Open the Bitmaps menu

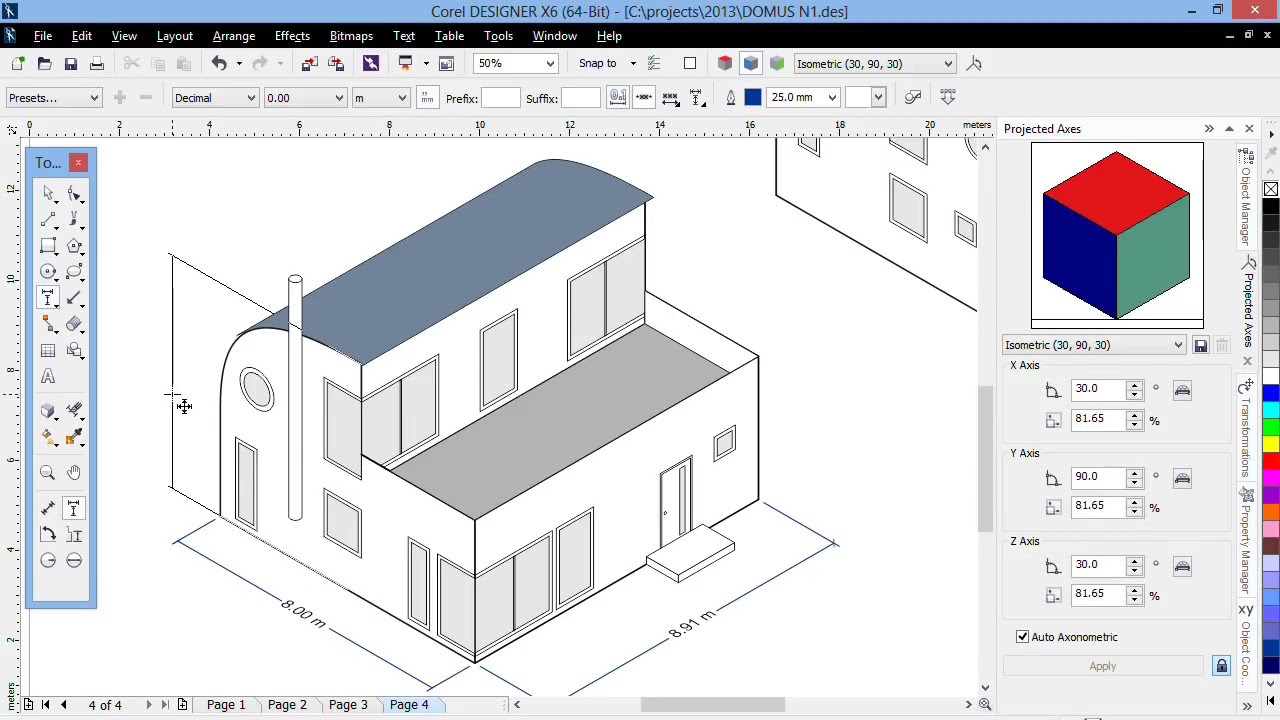coord(351,36)
